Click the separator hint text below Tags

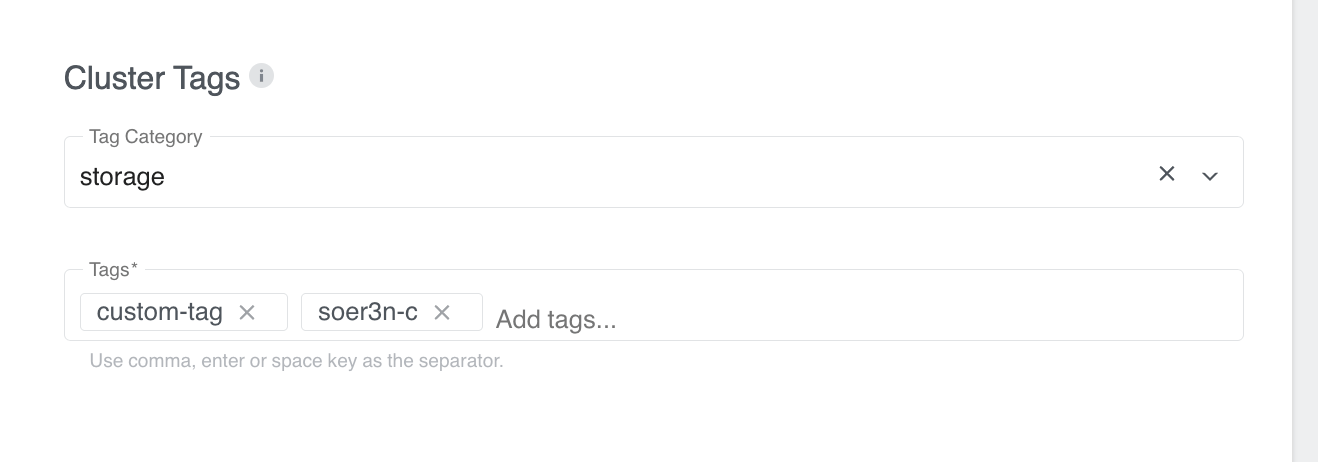pos(296,361)
